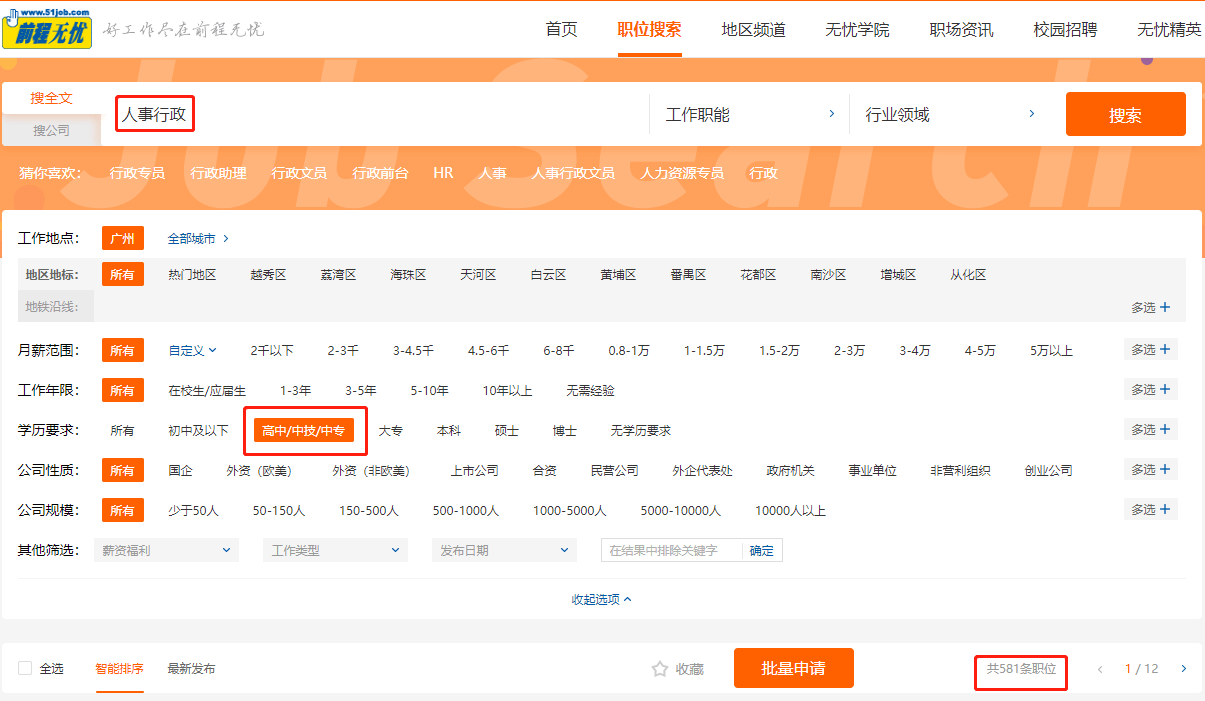Select 1-3年 work experience filter

pyautogui.click(x=295, y=391)
